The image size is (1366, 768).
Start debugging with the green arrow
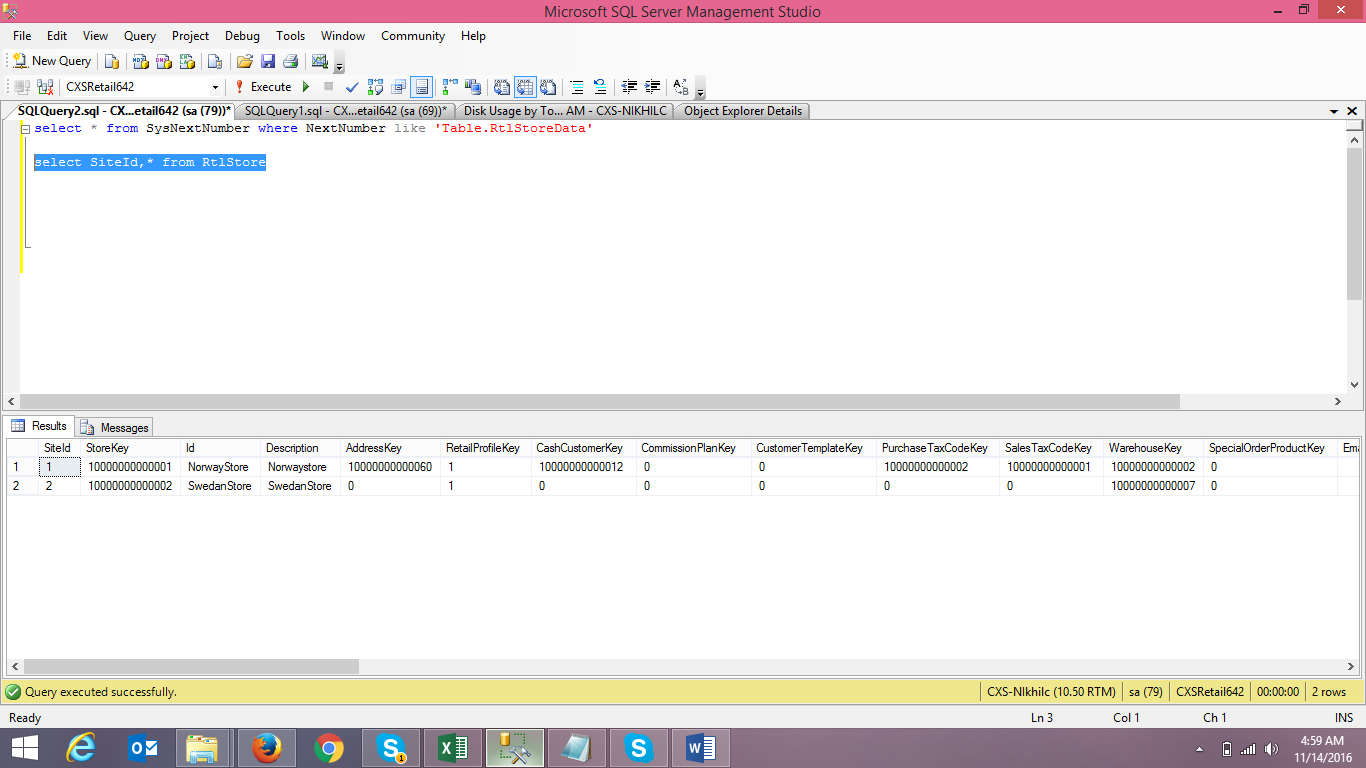pyautogui.click(x=306, y=87)
